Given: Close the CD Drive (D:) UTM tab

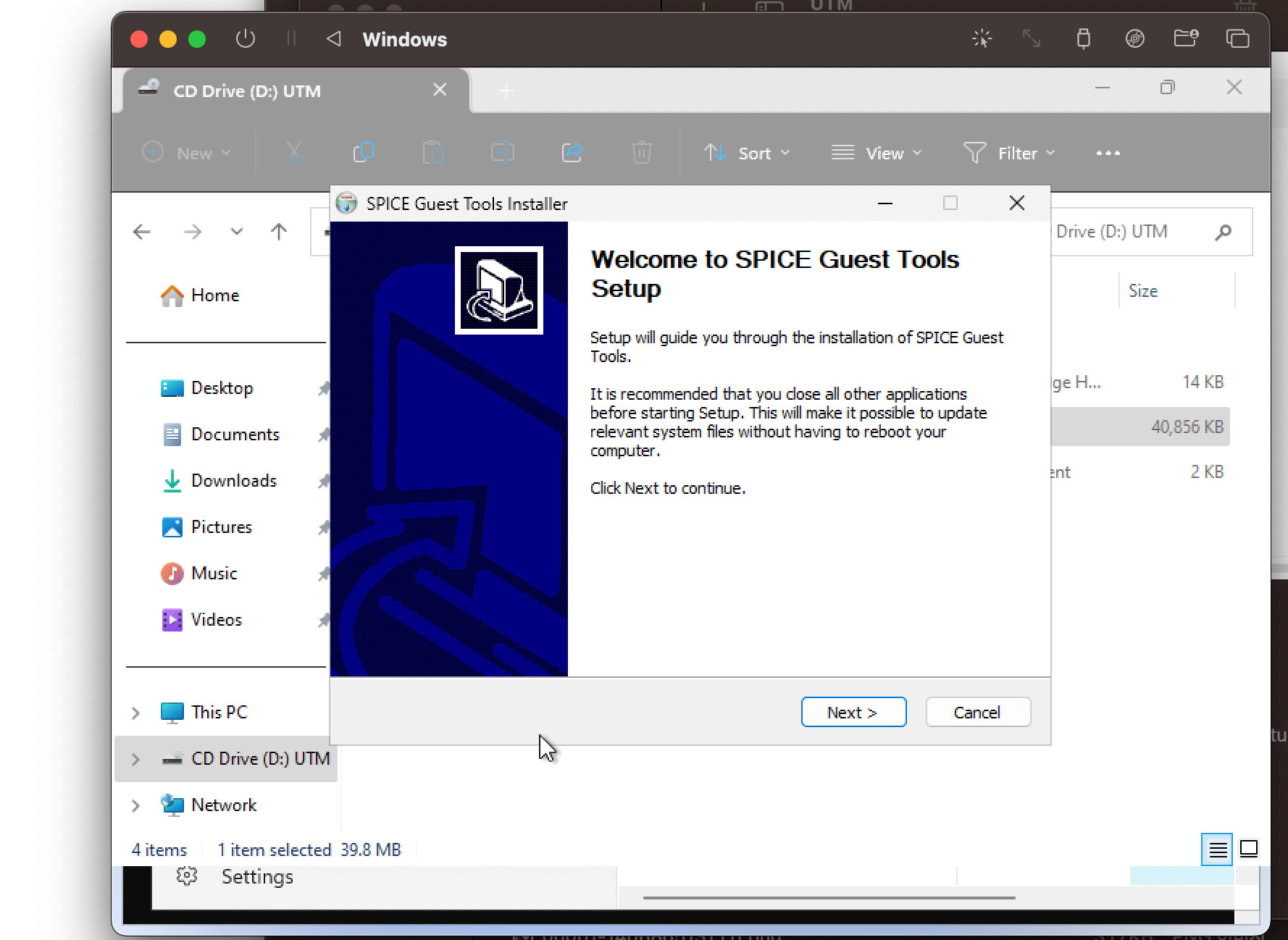Looking at the screenshot, I should (440, 90).
